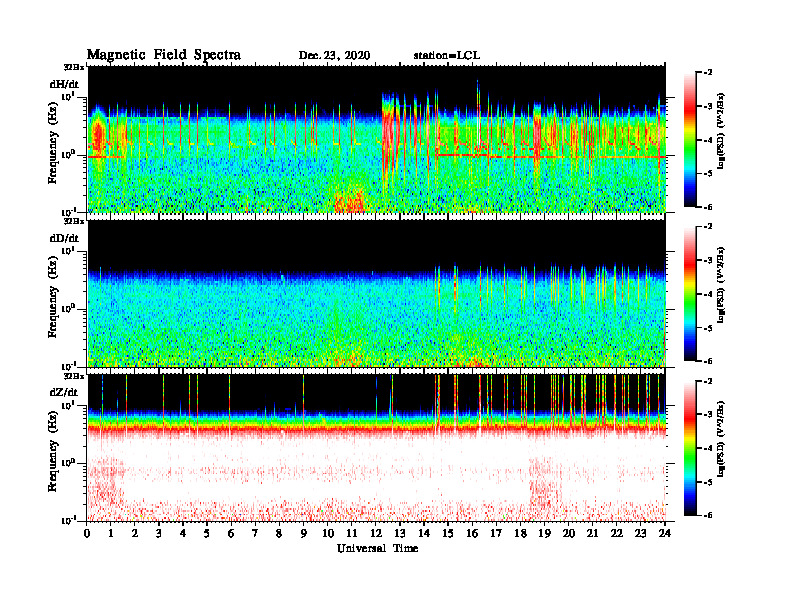
Task: Click hour 10 on the time axis
Action: 328,534
